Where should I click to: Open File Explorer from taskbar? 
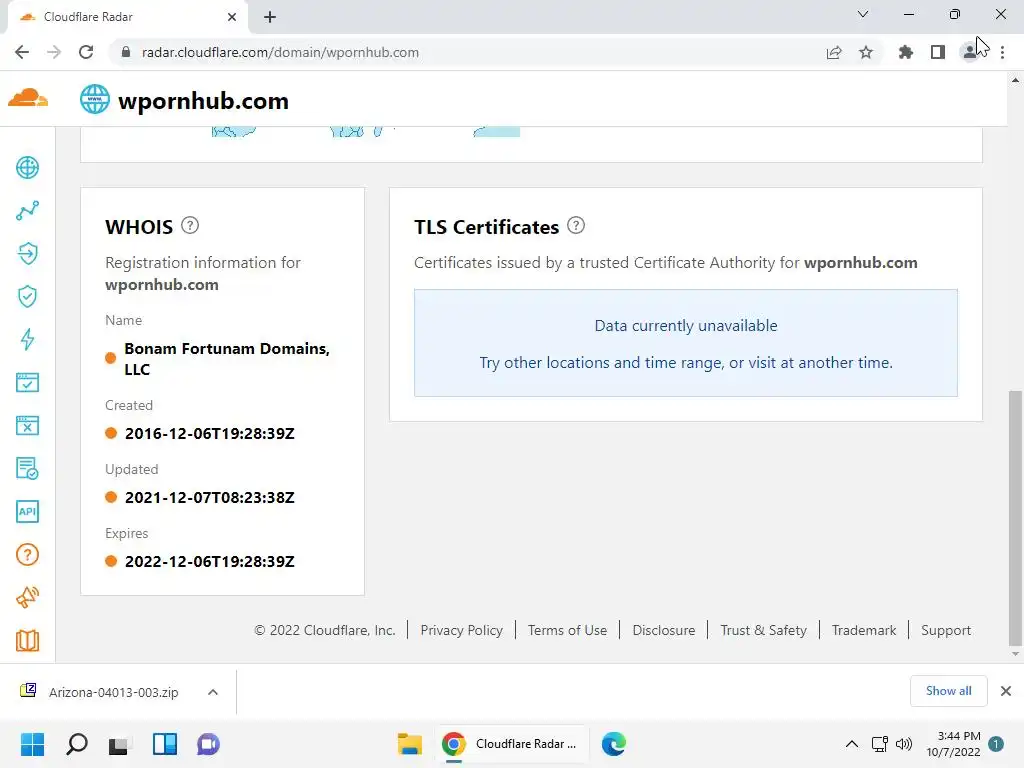point(409,744)
